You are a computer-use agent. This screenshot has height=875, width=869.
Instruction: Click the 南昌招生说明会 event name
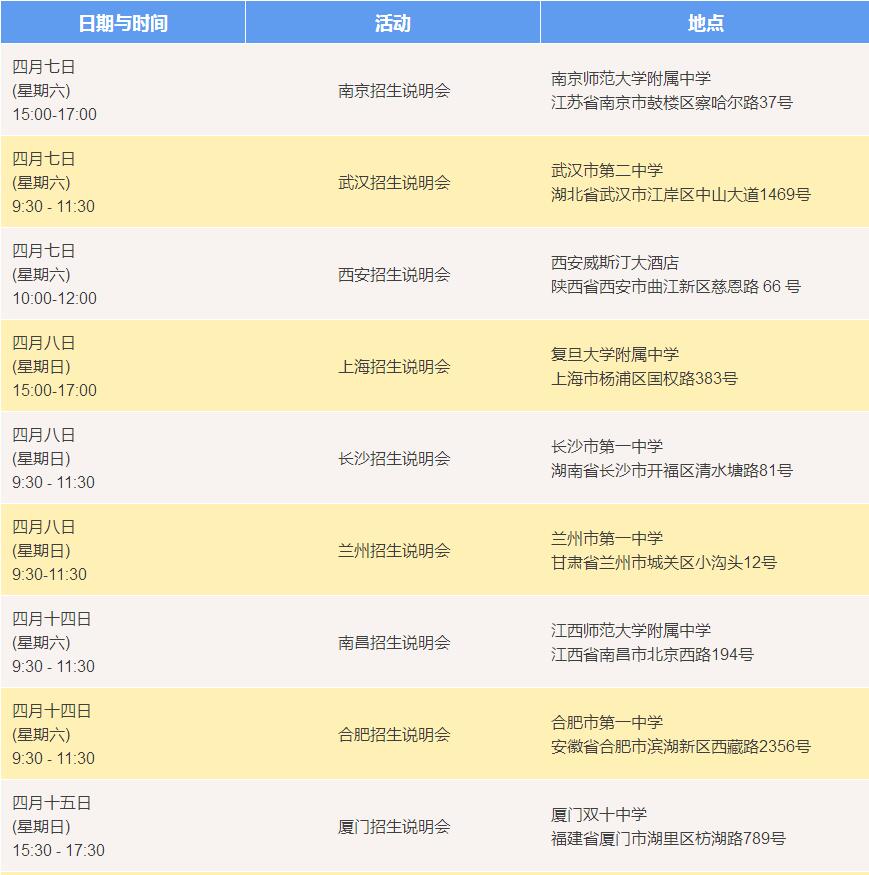[394, 643]
